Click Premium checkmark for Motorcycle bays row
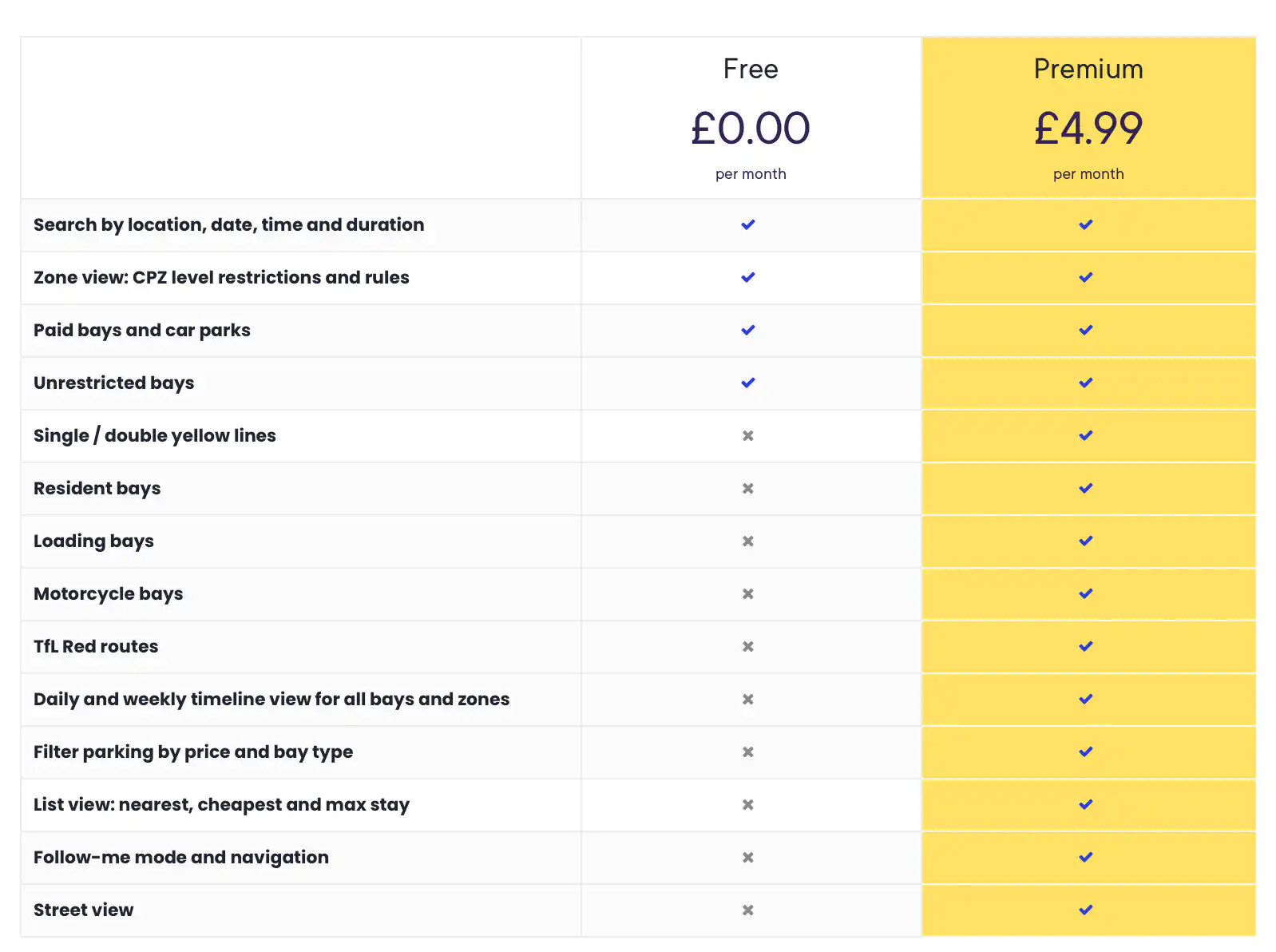Image resolution: width=1276 pixels, height=952 pixels. [x=1085, y=593]
